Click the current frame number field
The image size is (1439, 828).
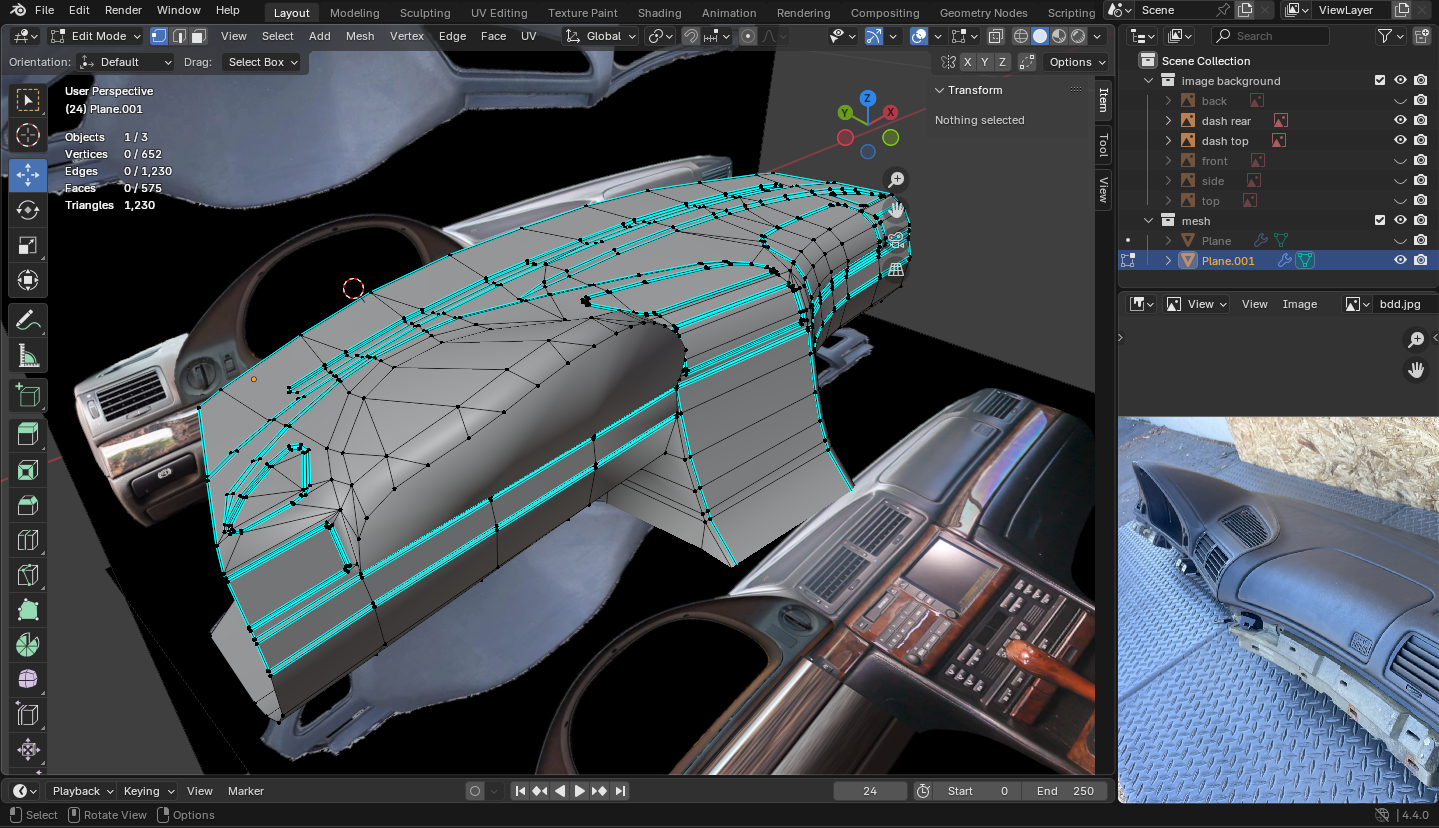870,791
